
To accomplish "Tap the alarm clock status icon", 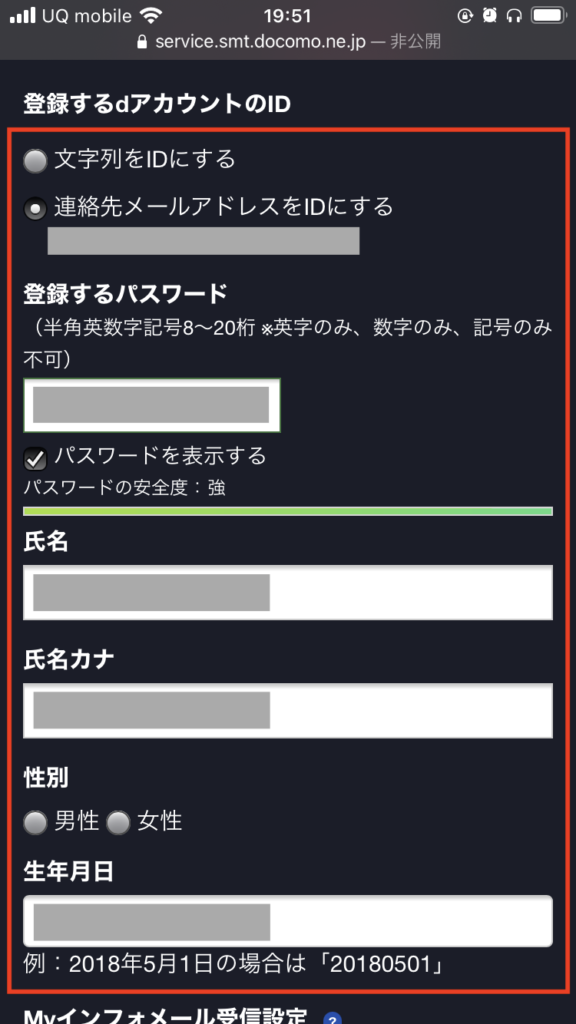I will click(x=489, y=15).
